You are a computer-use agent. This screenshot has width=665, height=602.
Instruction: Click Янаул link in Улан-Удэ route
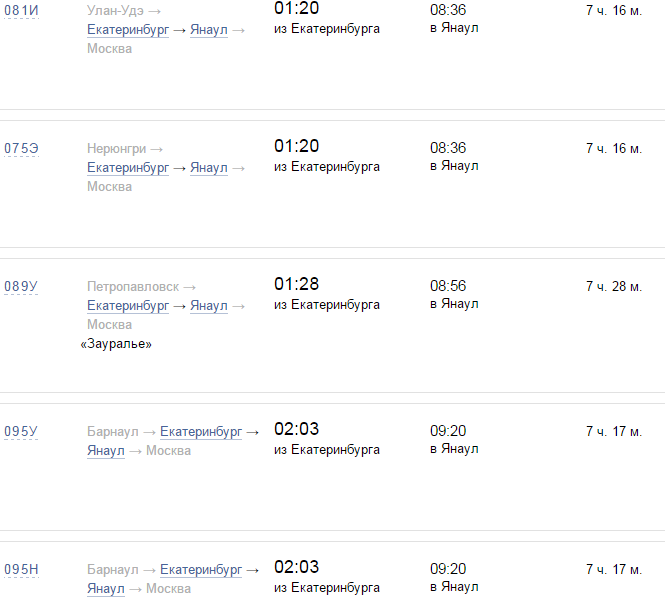pos(209,30)
